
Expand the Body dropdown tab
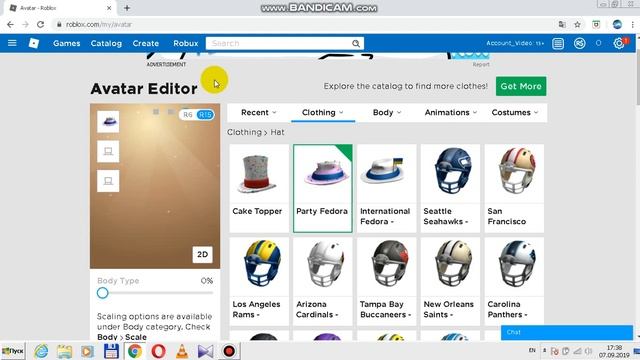387,113
